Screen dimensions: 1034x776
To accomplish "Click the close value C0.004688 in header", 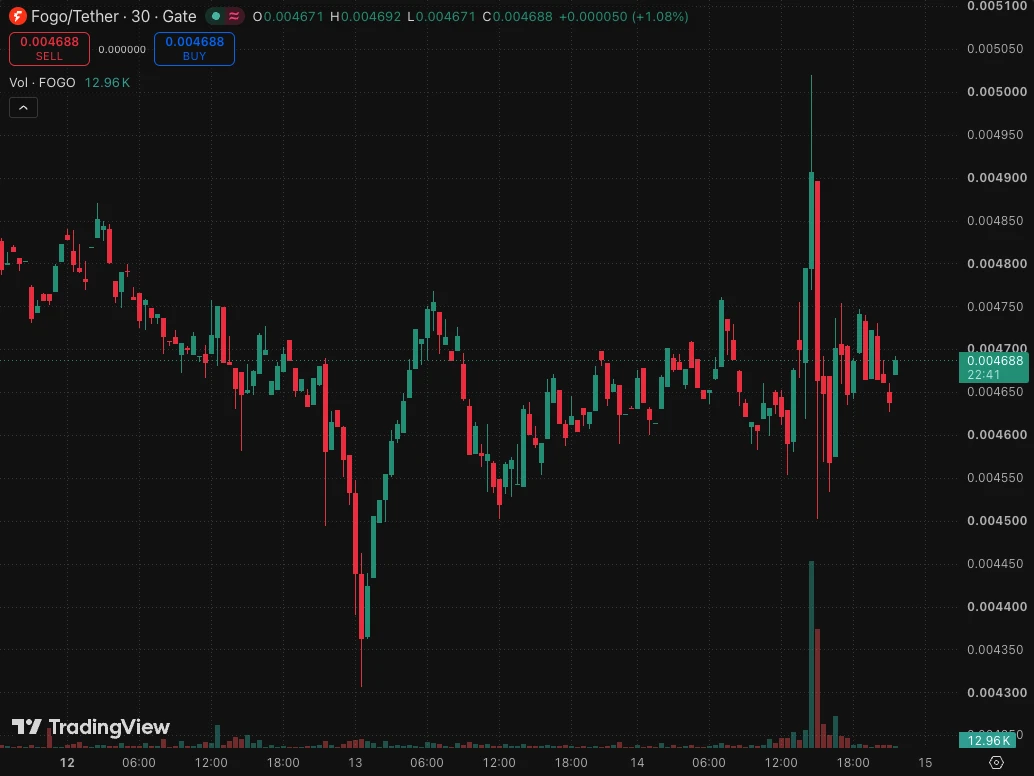I will [x=518, y=16].
